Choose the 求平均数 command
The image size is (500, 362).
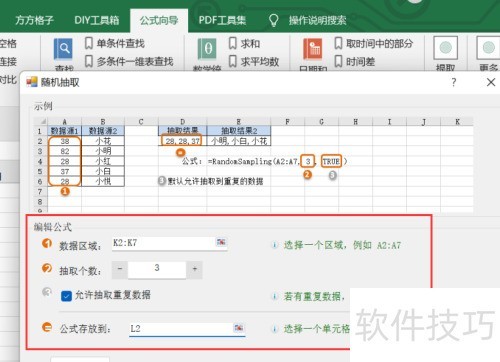coord(254,62)
